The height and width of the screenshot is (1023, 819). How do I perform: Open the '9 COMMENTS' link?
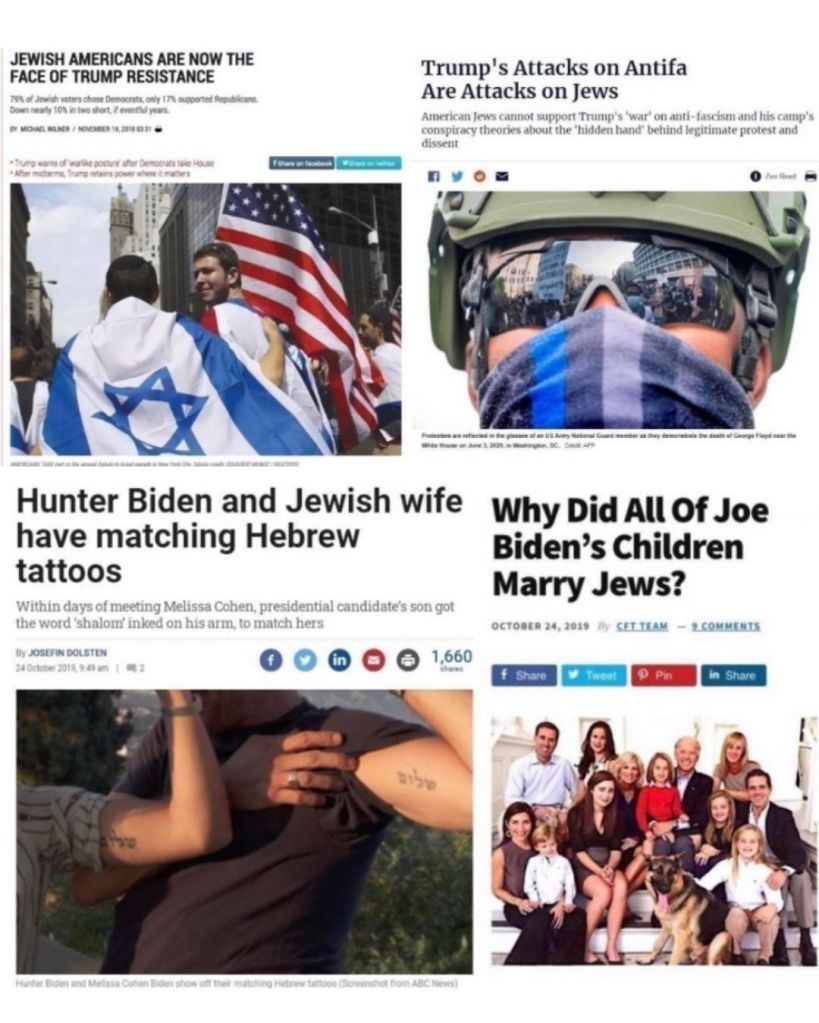coord(726,626)
